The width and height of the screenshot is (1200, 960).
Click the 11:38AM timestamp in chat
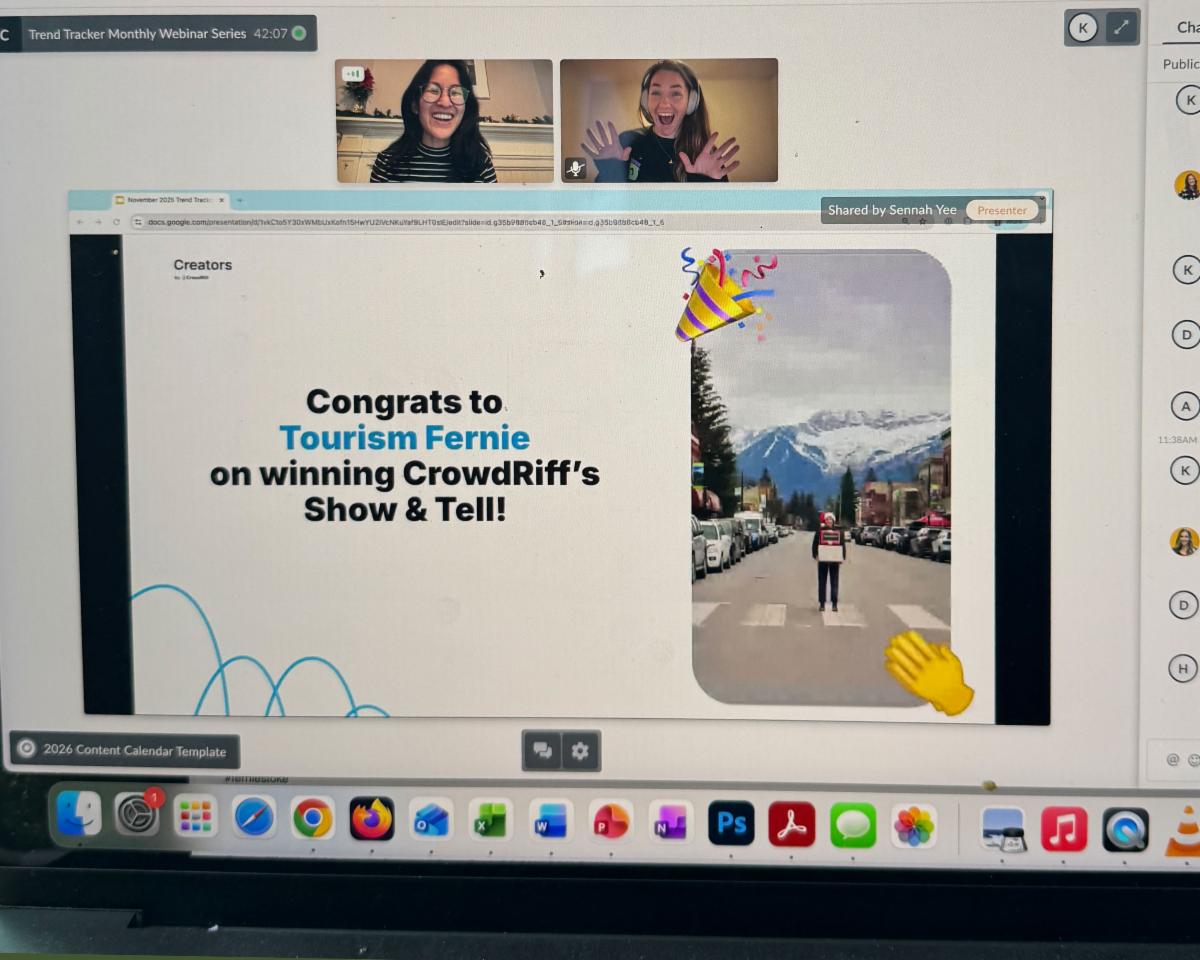[x=1177, y=440]
